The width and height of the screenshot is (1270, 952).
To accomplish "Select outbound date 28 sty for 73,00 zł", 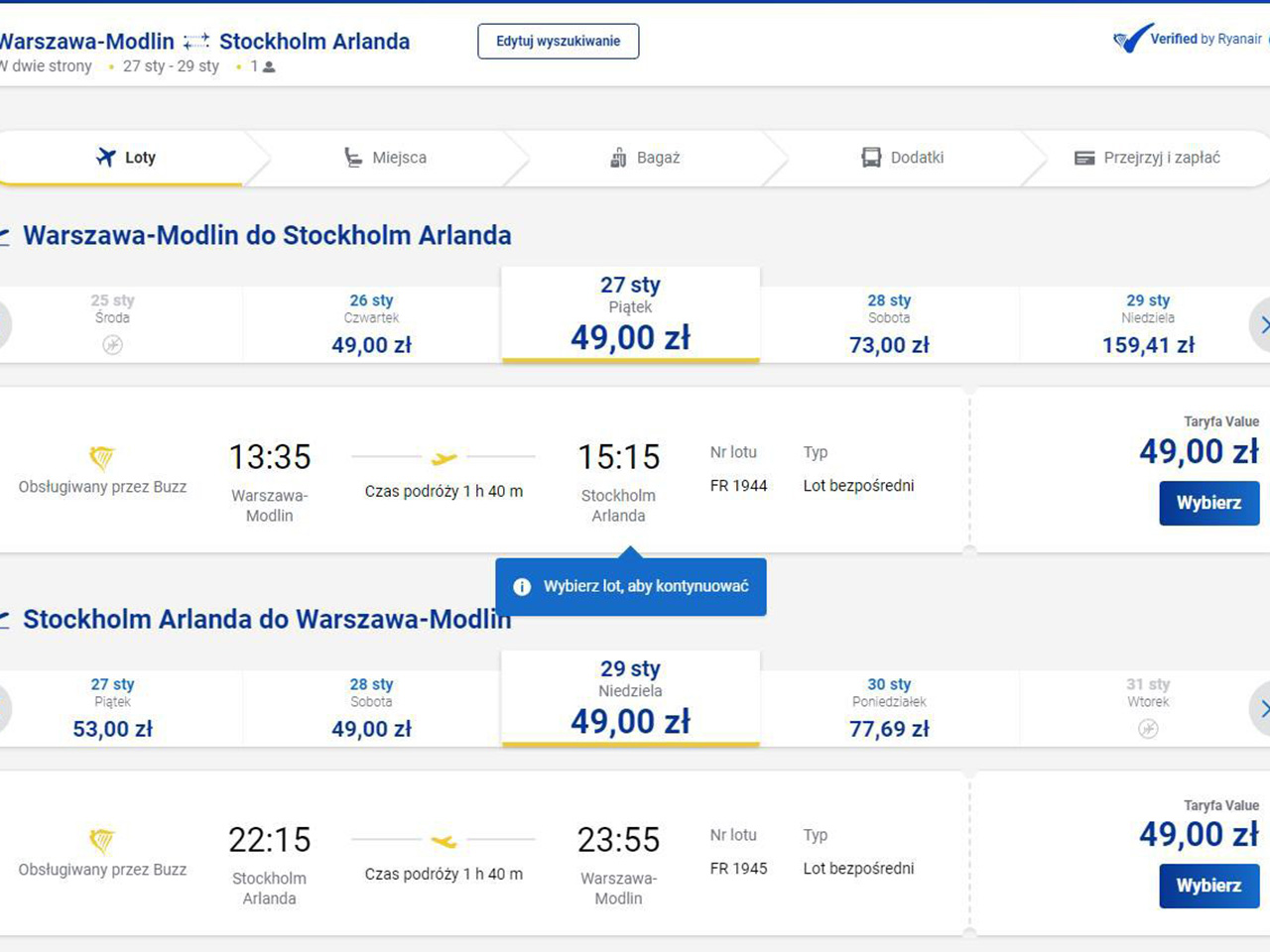I will pos(889,324).
